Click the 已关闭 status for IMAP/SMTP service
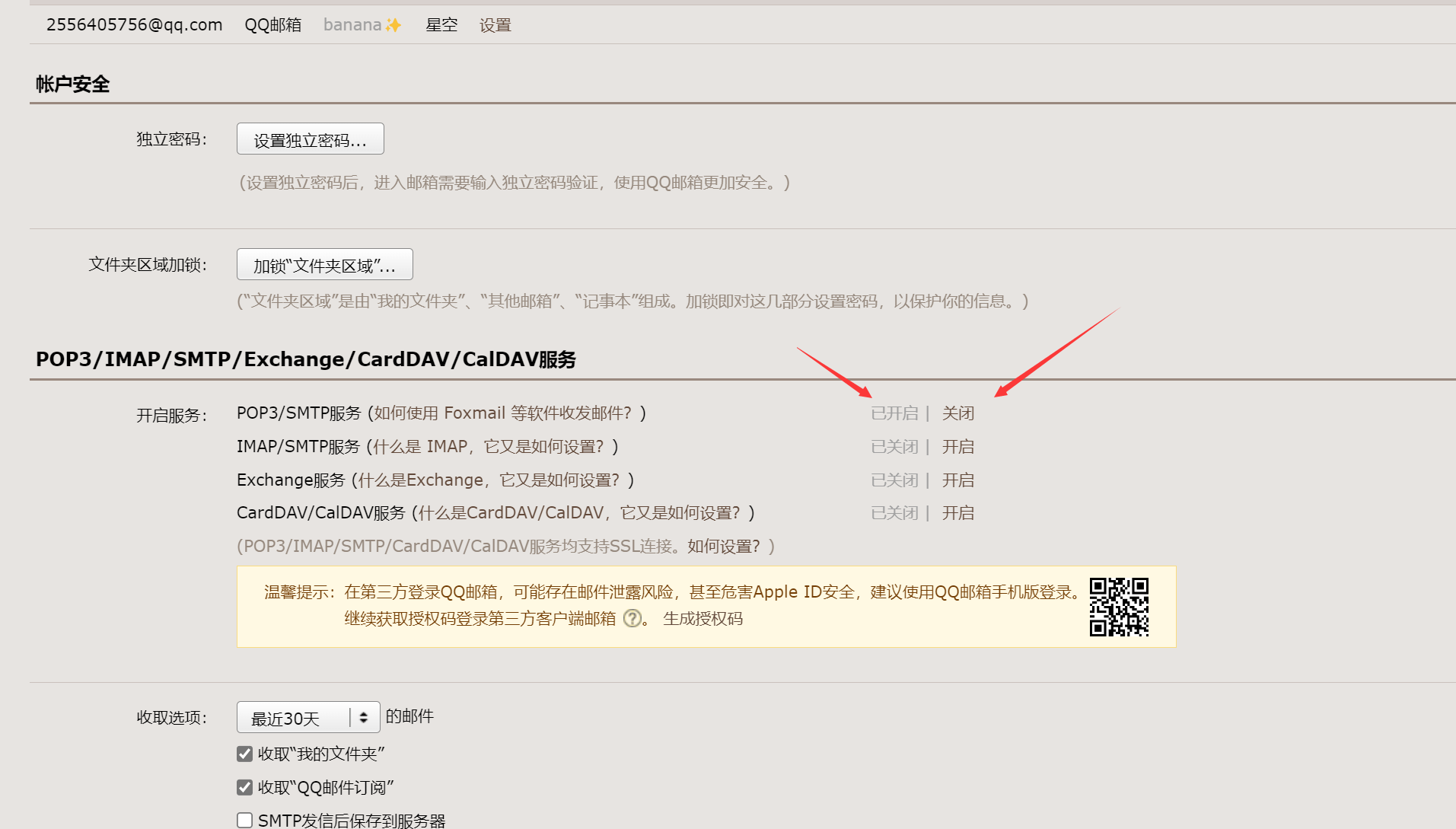 [x=894, y=447]
